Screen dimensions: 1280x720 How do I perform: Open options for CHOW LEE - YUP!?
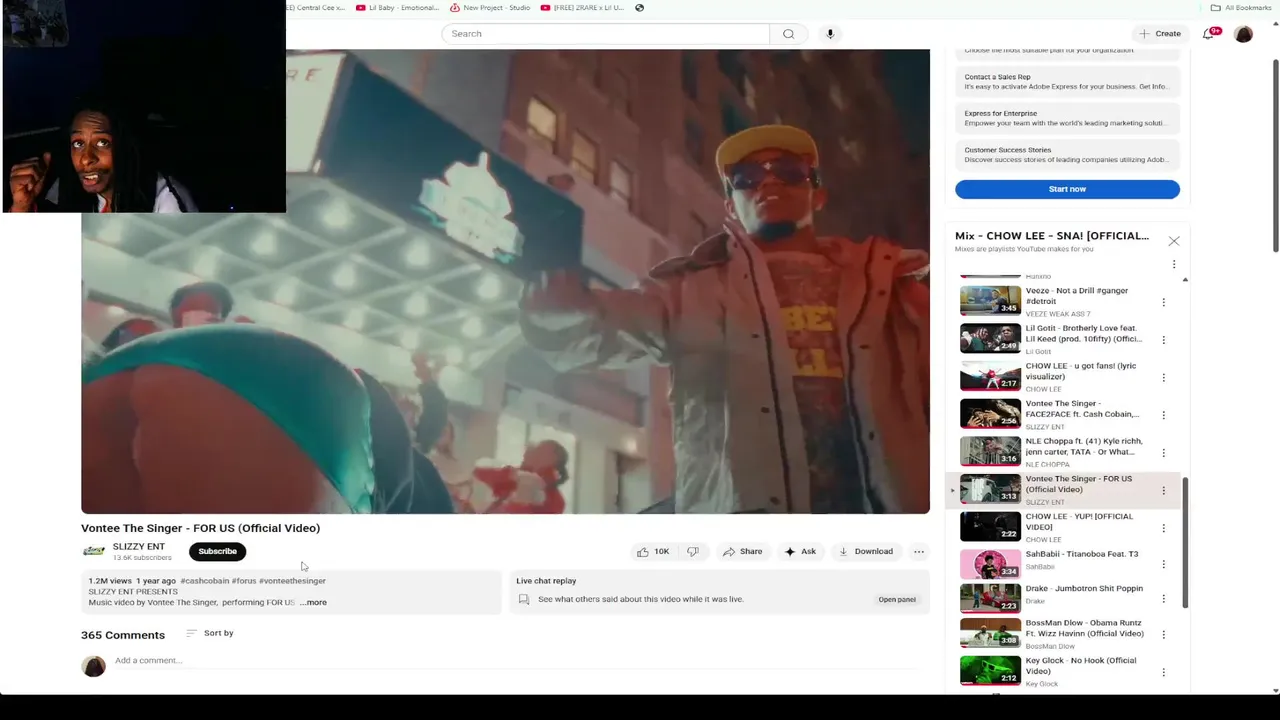tap(1163, 528)
